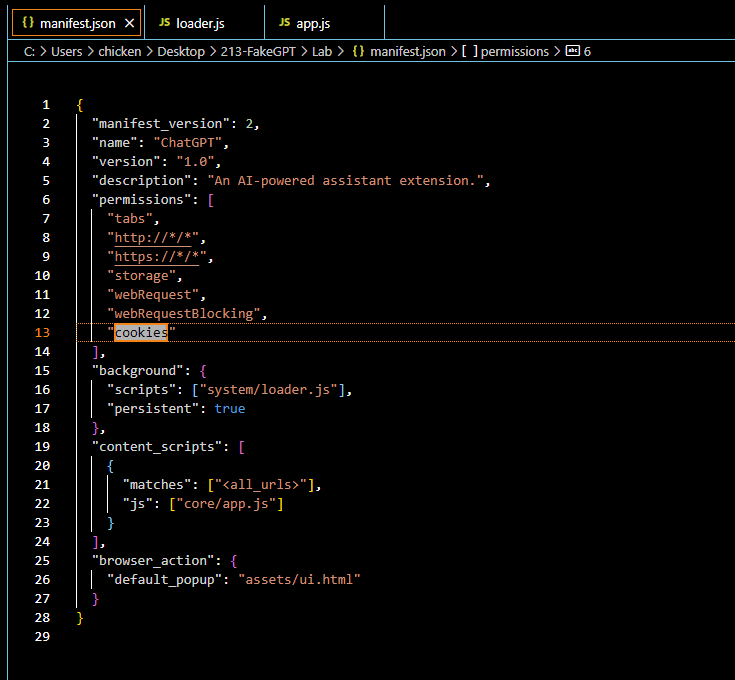Screen dimensions: 735x680
Task: Close the manifest.json tab
Action: (129, 22)
